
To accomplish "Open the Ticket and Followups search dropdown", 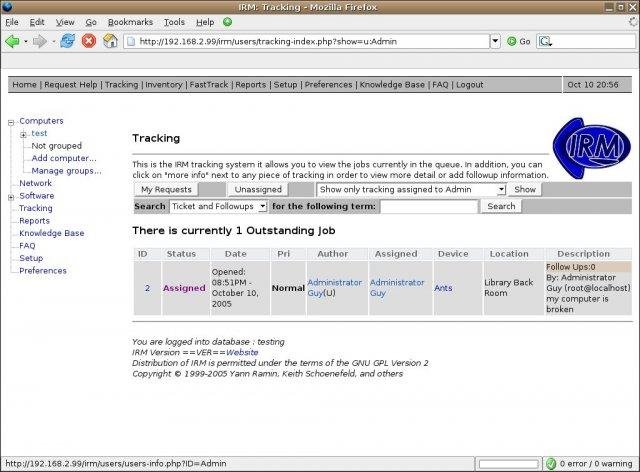I will click(x=218, y=206).
